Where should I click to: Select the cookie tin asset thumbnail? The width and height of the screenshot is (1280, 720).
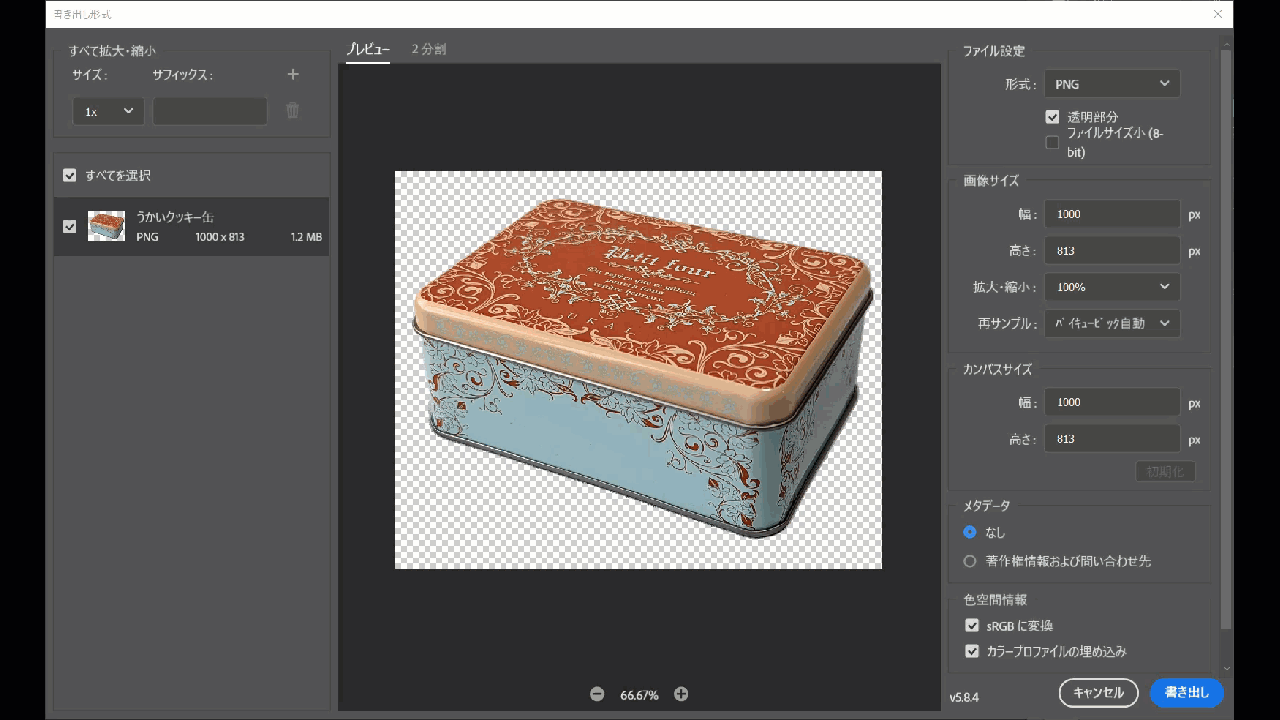pos(106,226)
